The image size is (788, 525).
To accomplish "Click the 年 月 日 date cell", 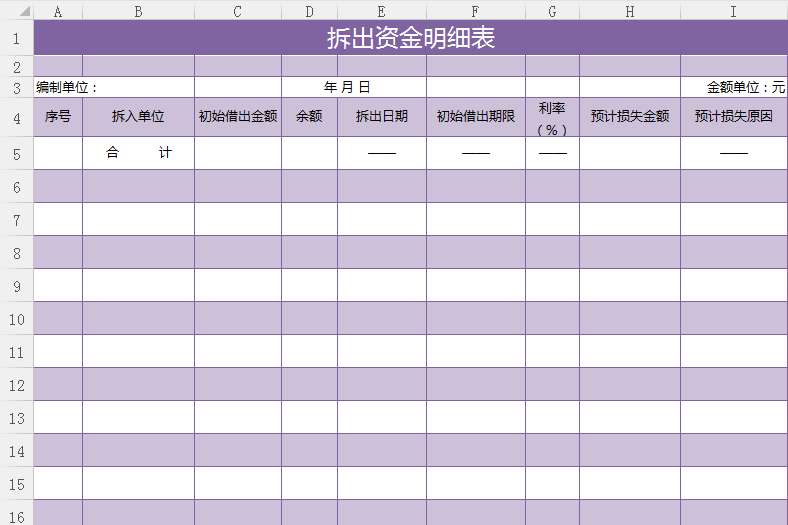I will point(348,87).
